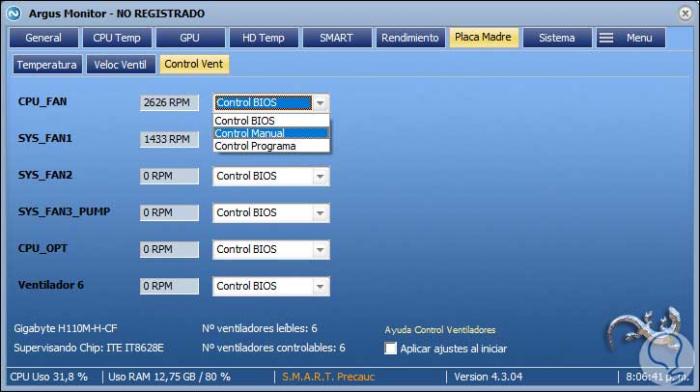Image resolution: width=700 pixels, height=392 pixels.
Task: Choose Control BIOS from the open list
Action: click(x=271, y=121)
